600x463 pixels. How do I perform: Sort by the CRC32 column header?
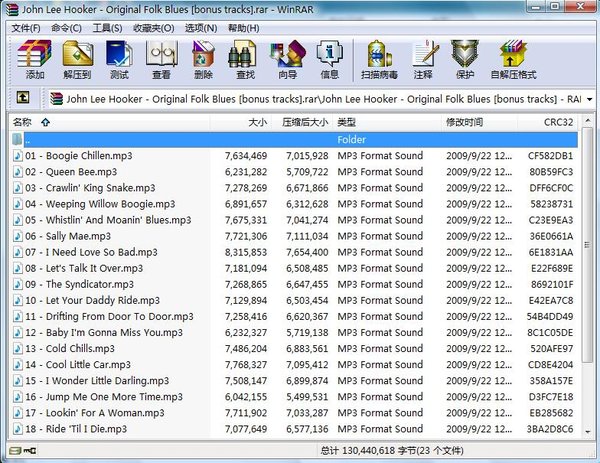(548, 122)
